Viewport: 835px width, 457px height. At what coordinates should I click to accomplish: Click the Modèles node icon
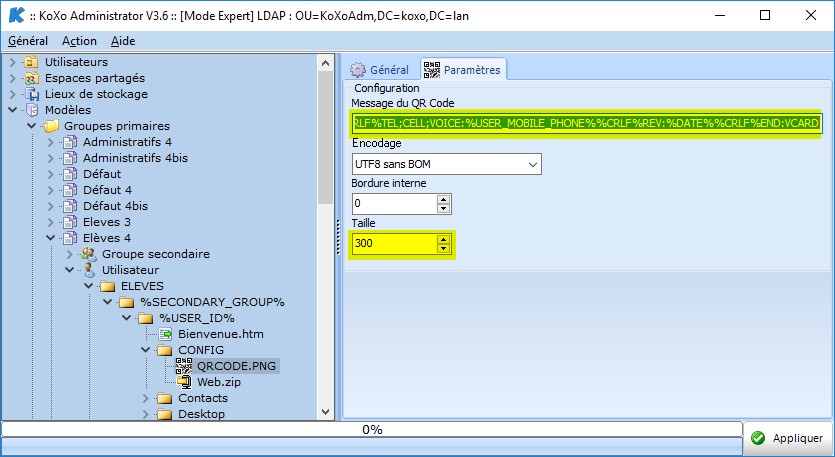pyautogui.click(x=32, y=110)
